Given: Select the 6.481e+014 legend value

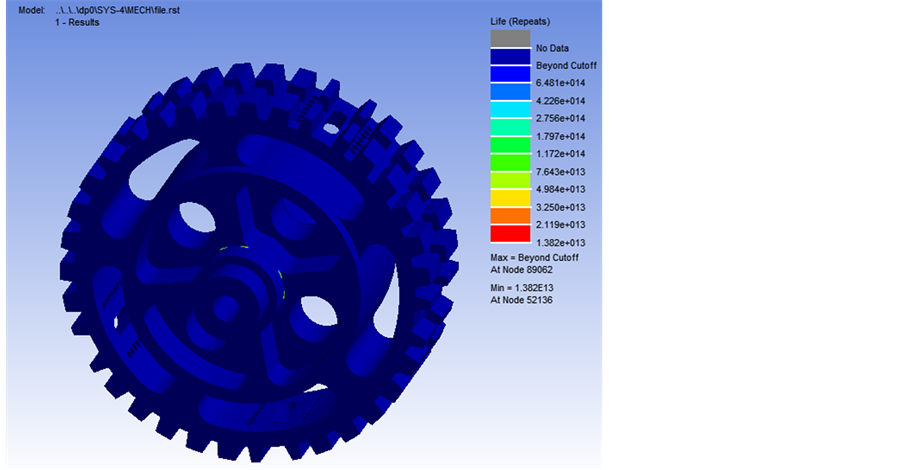Looking at the screenshot, I should click(x=560, y=83).
